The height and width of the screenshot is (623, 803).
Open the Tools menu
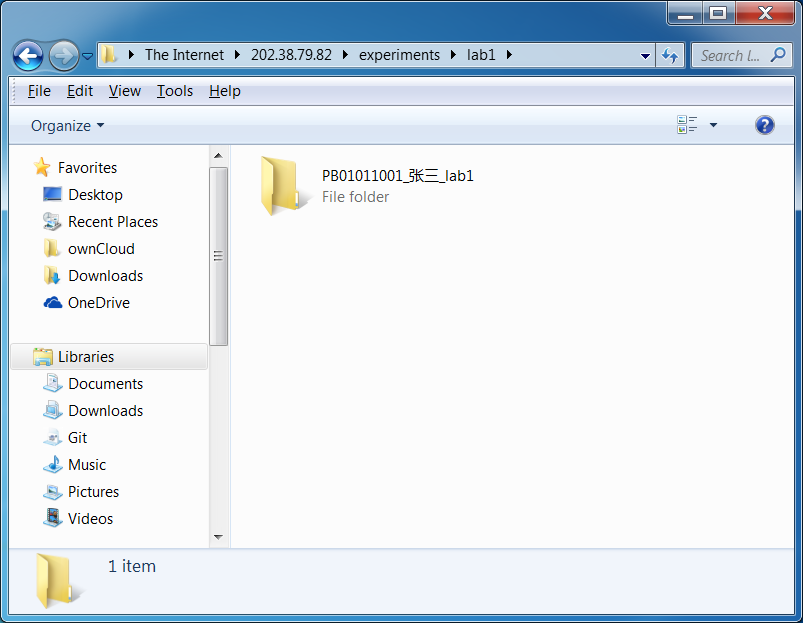(175, 91)
